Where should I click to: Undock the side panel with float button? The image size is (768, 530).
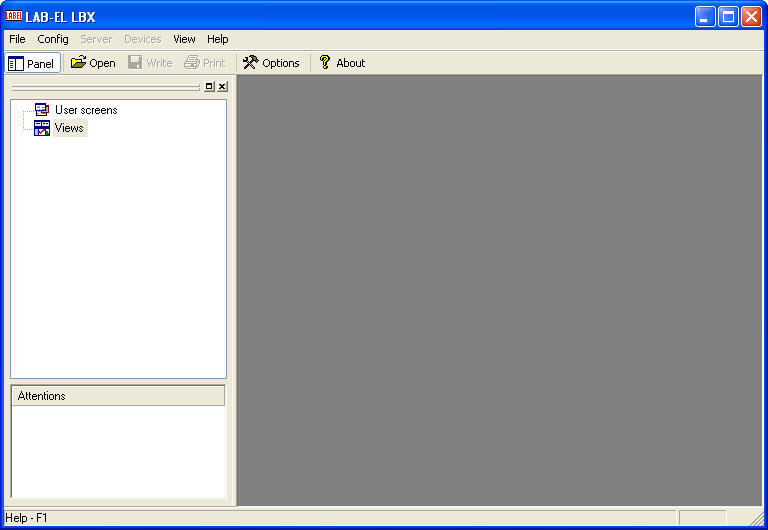tap(209, 87)
